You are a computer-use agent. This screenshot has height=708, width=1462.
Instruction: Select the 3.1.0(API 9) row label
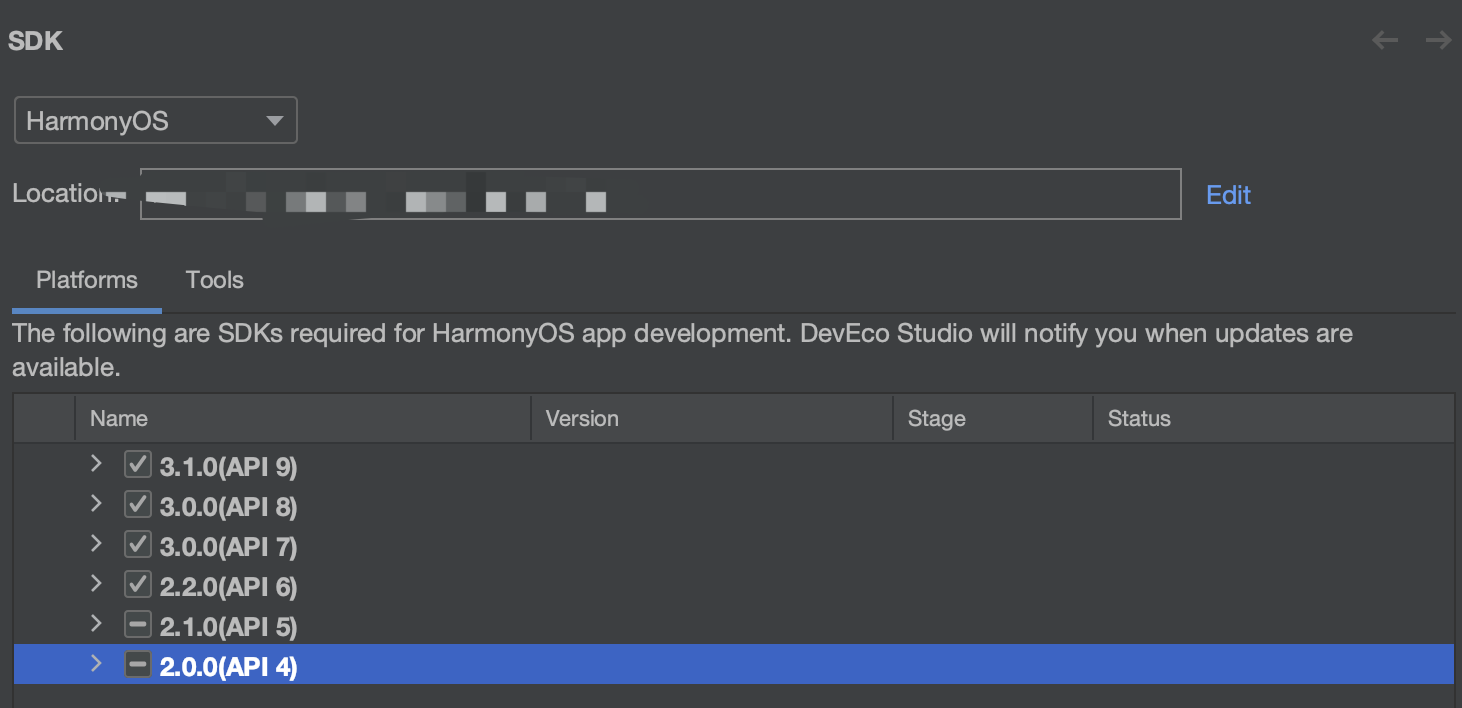tap(229, 467)
